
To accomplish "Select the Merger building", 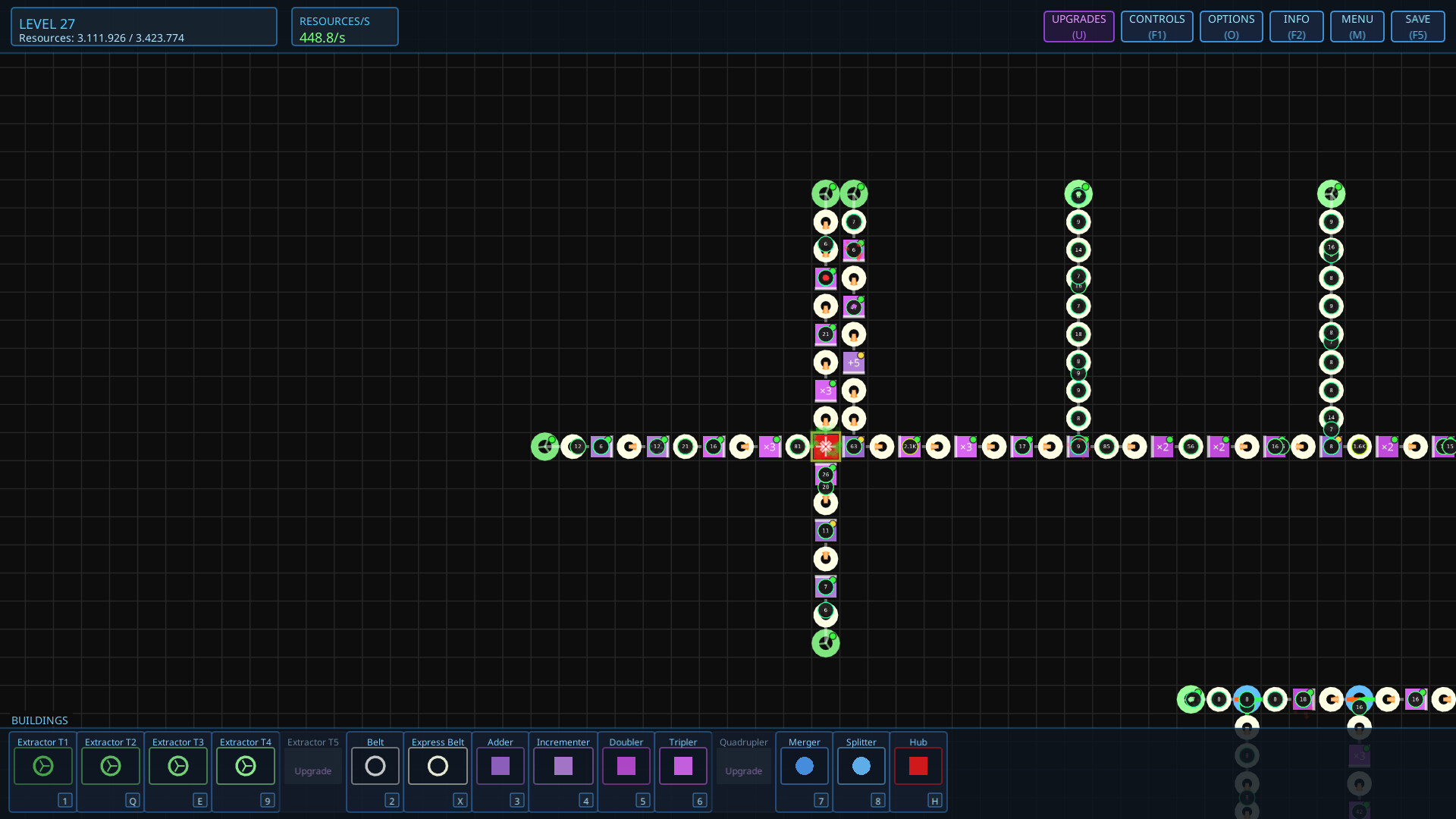I will click(x=804, y=766).
